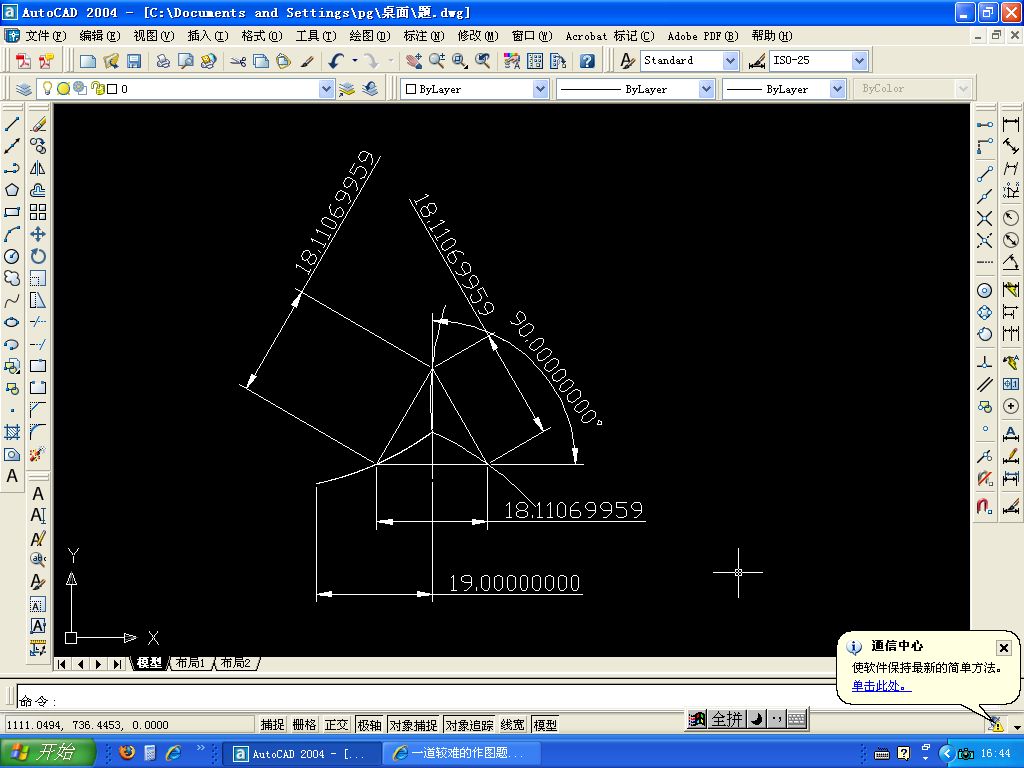Open the Layer Properties Manager icon
The width and height of the screenshot is (1024, 768).
click(24, 89)
